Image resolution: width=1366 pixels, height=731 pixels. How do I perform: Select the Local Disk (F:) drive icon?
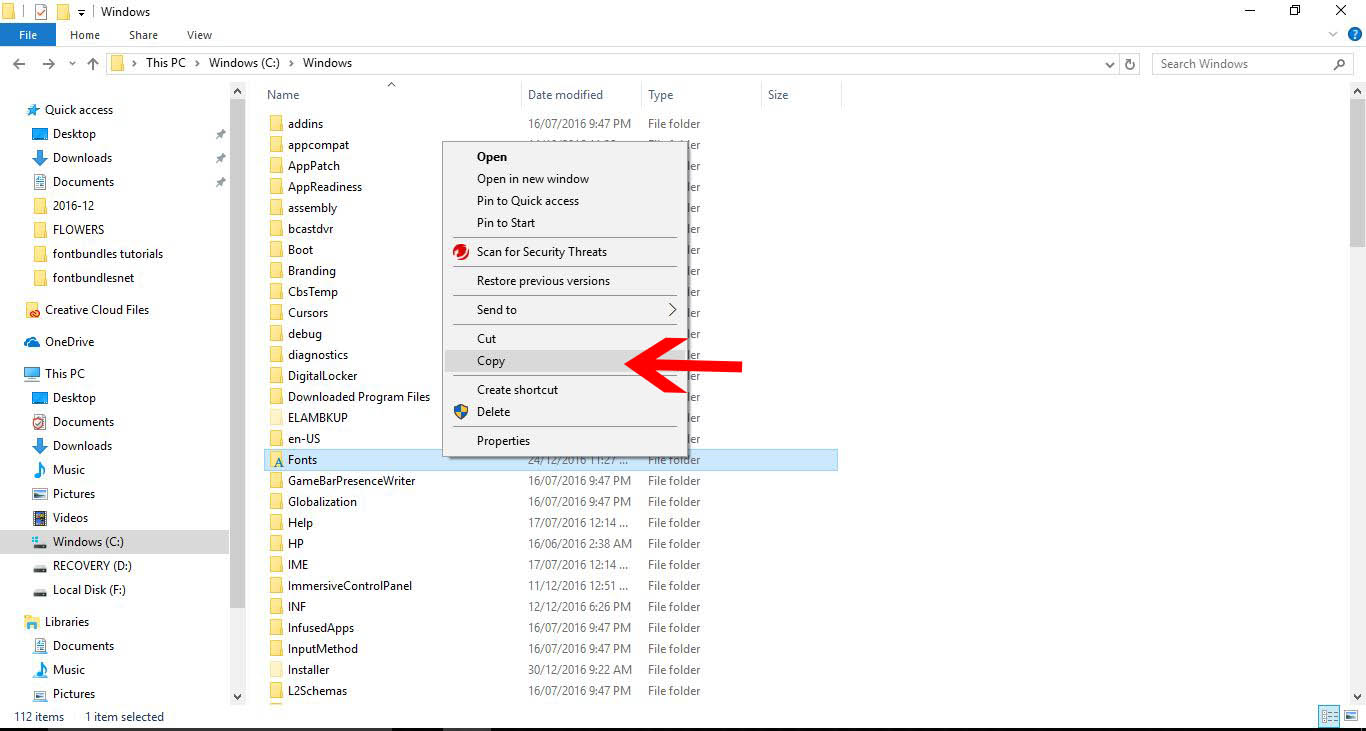click(40, 590)
